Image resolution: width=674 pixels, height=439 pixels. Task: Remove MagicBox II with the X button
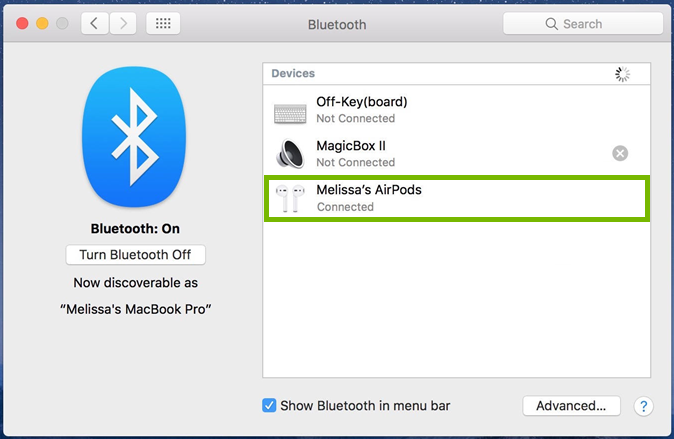[620, 153]
